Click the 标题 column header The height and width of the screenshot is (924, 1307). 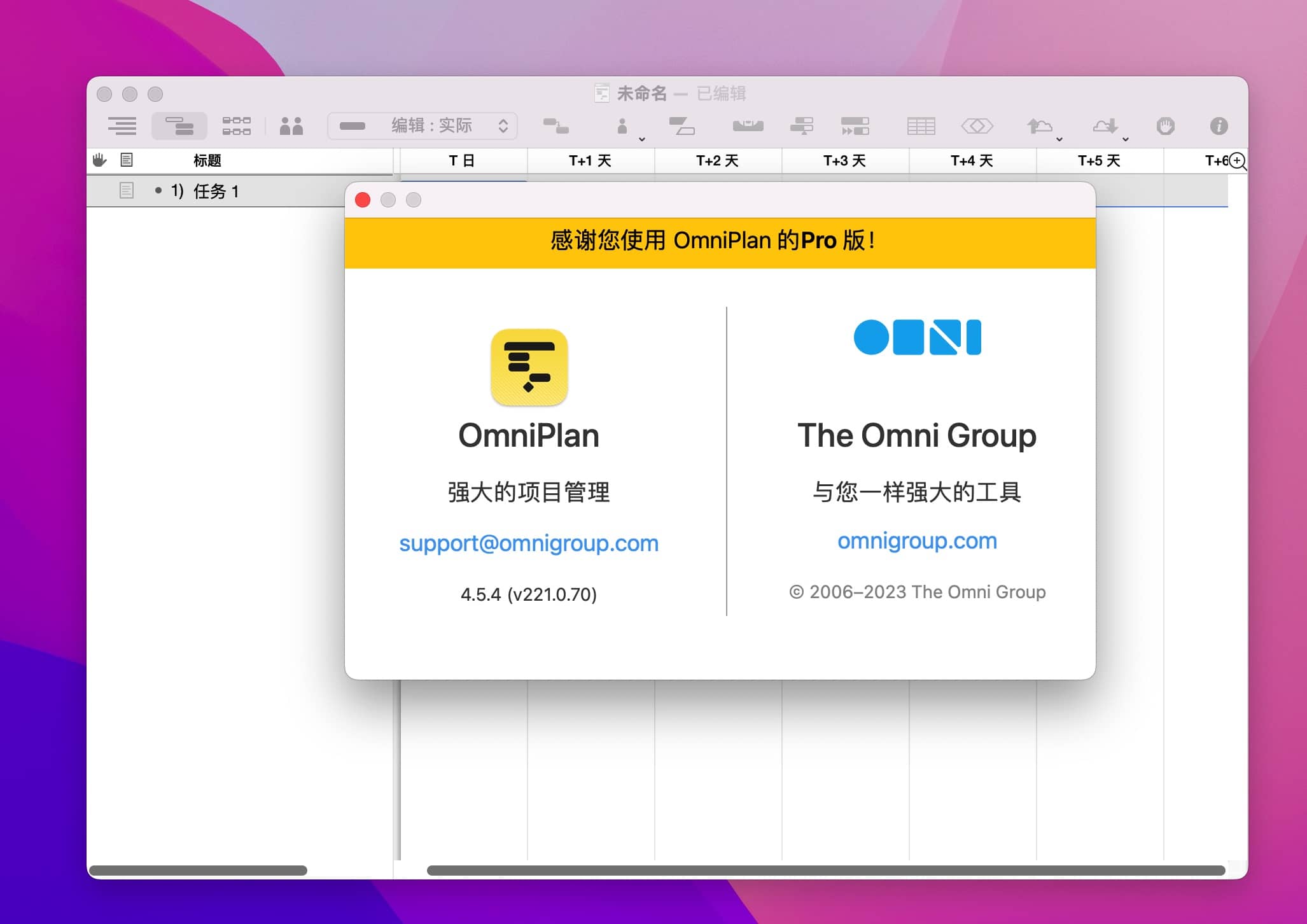click(207, 161)
